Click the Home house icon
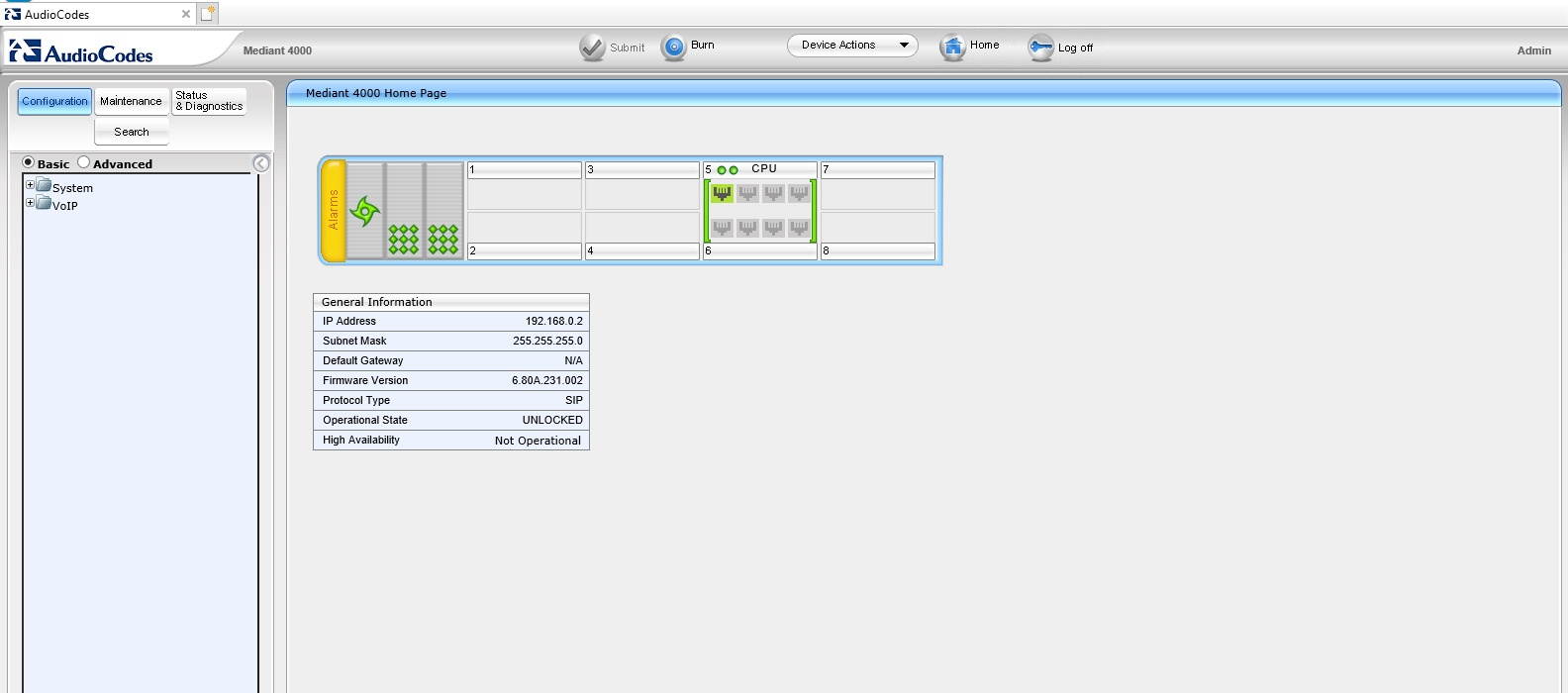This screenshot has width=1568, height=693. tap(952, 47)
